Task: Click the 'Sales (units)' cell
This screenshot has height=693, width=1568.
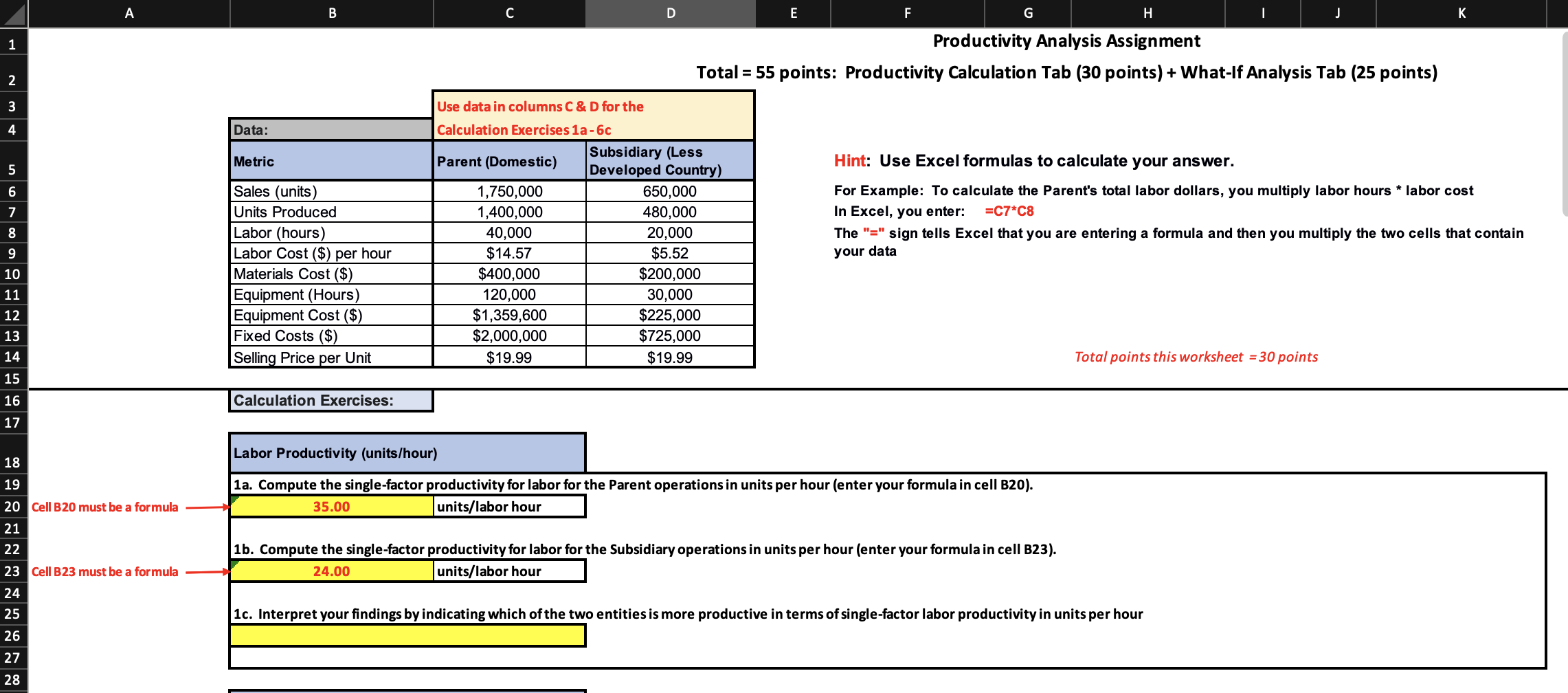Action: (331, 191)
